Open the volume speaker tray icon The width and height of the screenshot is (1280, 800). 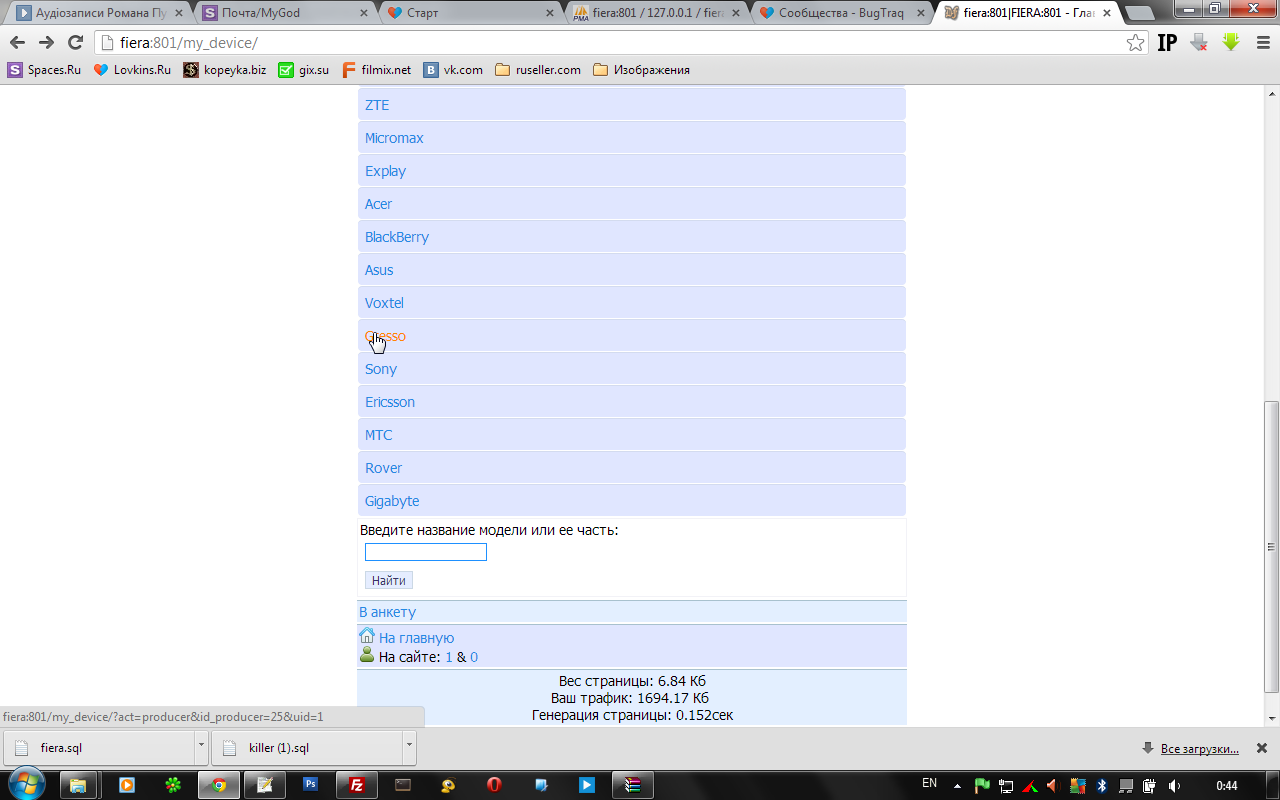(x=1174, y=785)
